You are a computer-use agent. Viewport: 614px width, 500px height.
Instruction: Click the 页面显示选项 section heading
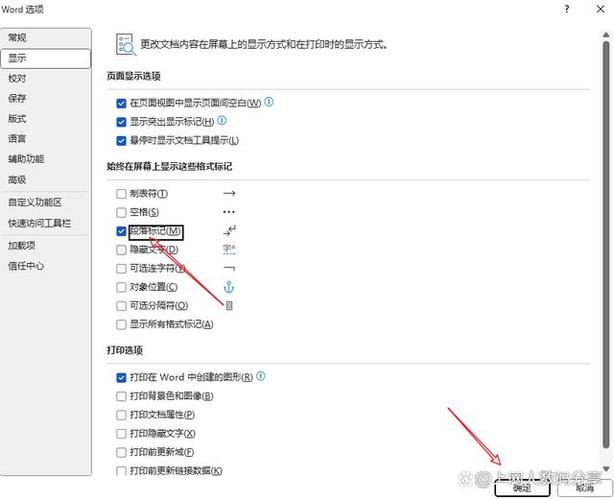[x=134, y=76]
